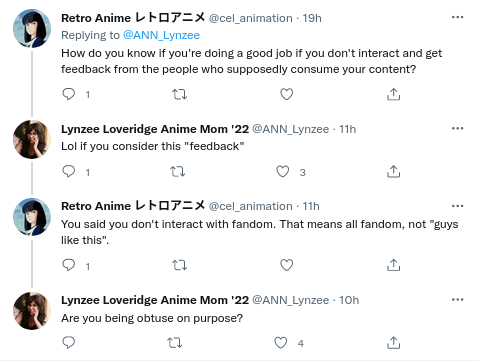Share the first Retro Anime tweet
This screenshot has width=478, height=363.
coord(393,94)
